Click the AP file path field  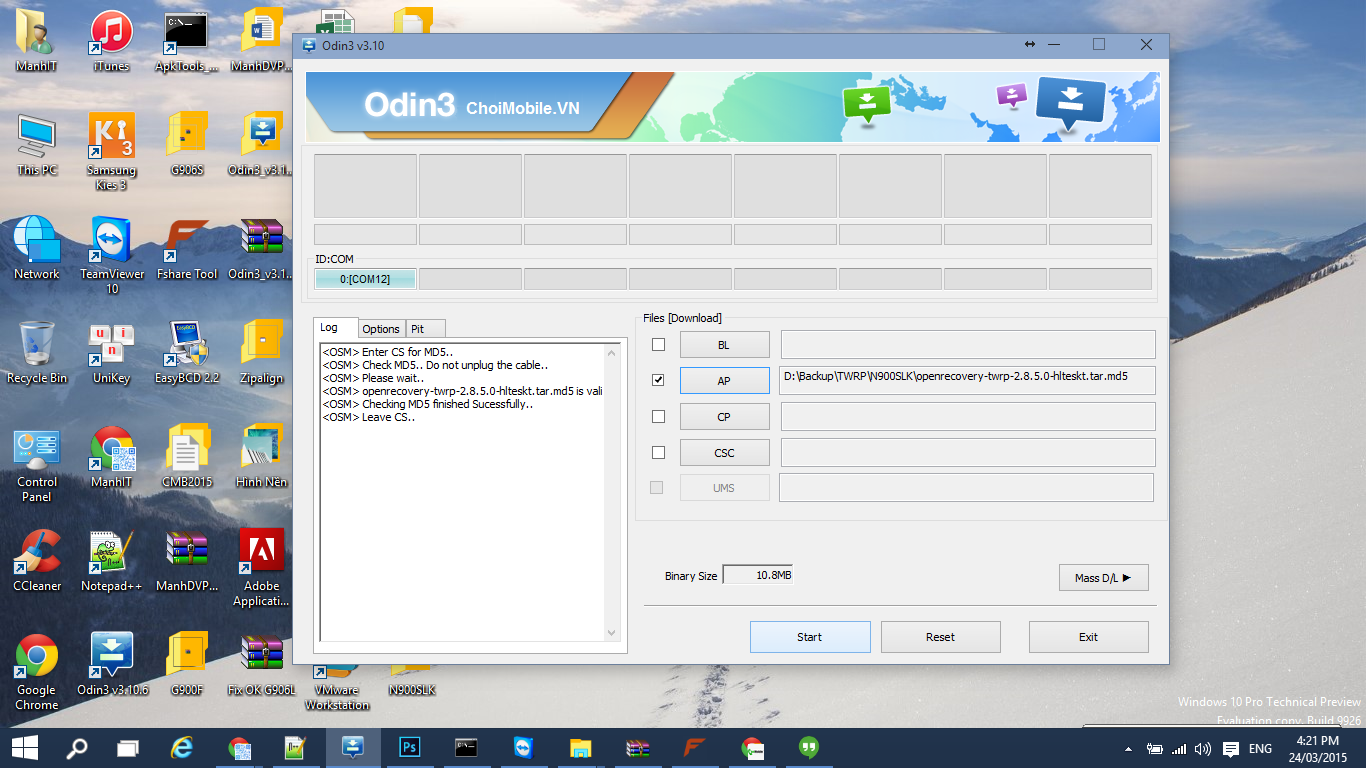967,381
